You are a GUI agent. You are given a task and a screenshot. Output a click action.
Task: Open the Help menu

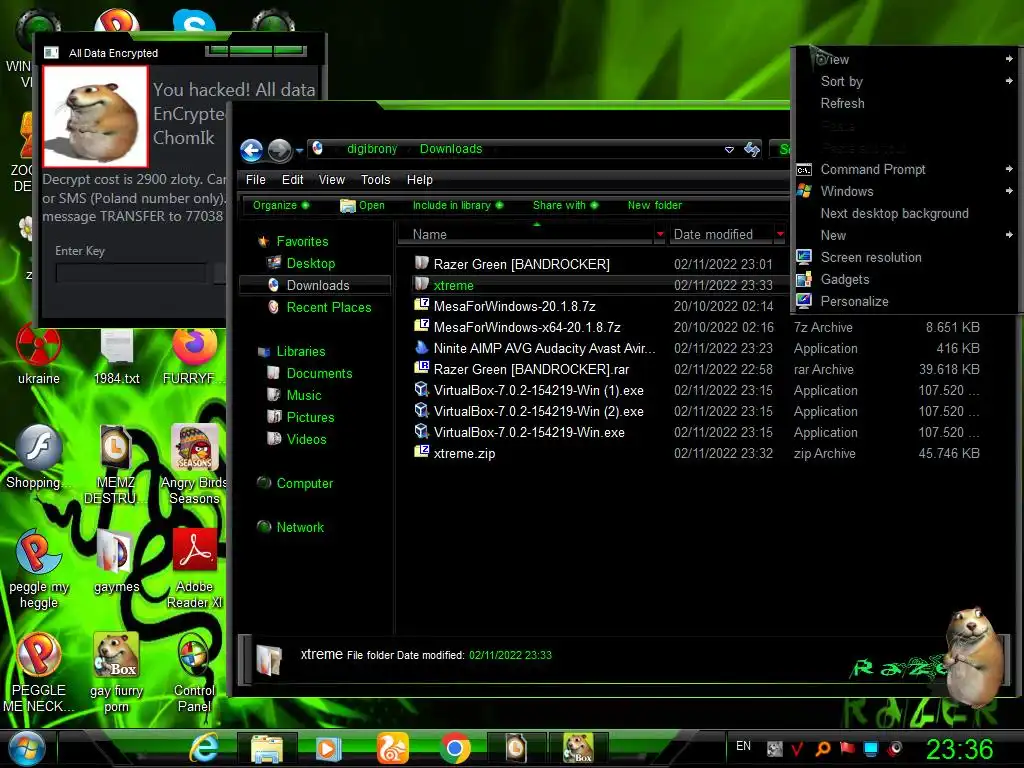click(419, 180)
